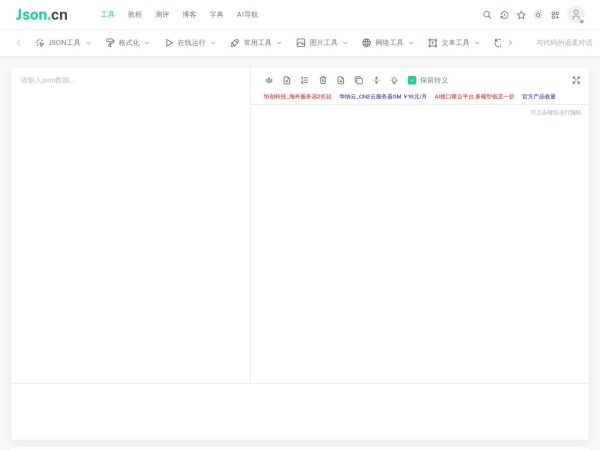This screenshot has width=600, height=450.
Task: Open the blue CN2云服务器 ad link
Action: (x=383, y=96)
